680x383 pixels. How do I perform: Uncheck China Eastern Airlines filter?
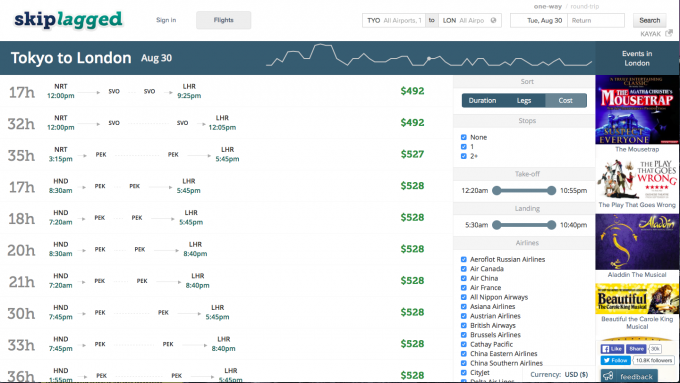[464, 354]
